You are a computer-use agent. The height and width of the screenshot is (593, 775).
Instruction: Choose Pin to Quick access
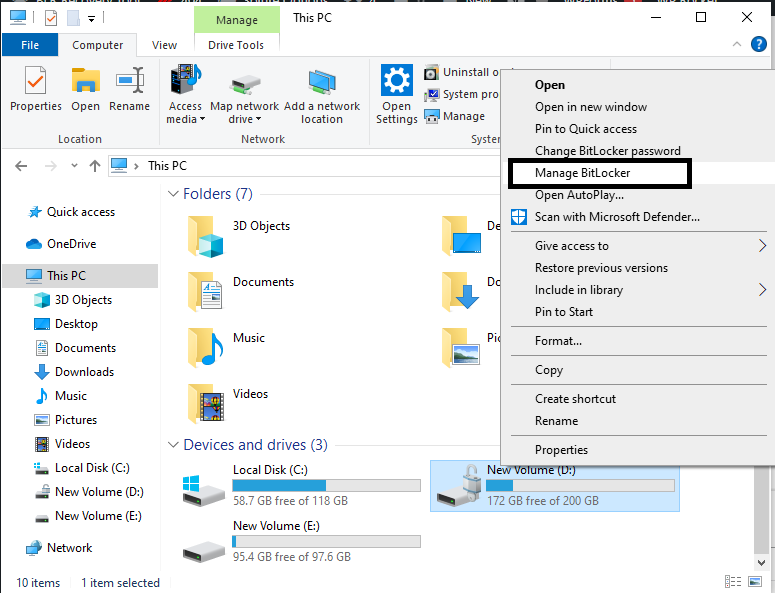click(x=586, y=129)
